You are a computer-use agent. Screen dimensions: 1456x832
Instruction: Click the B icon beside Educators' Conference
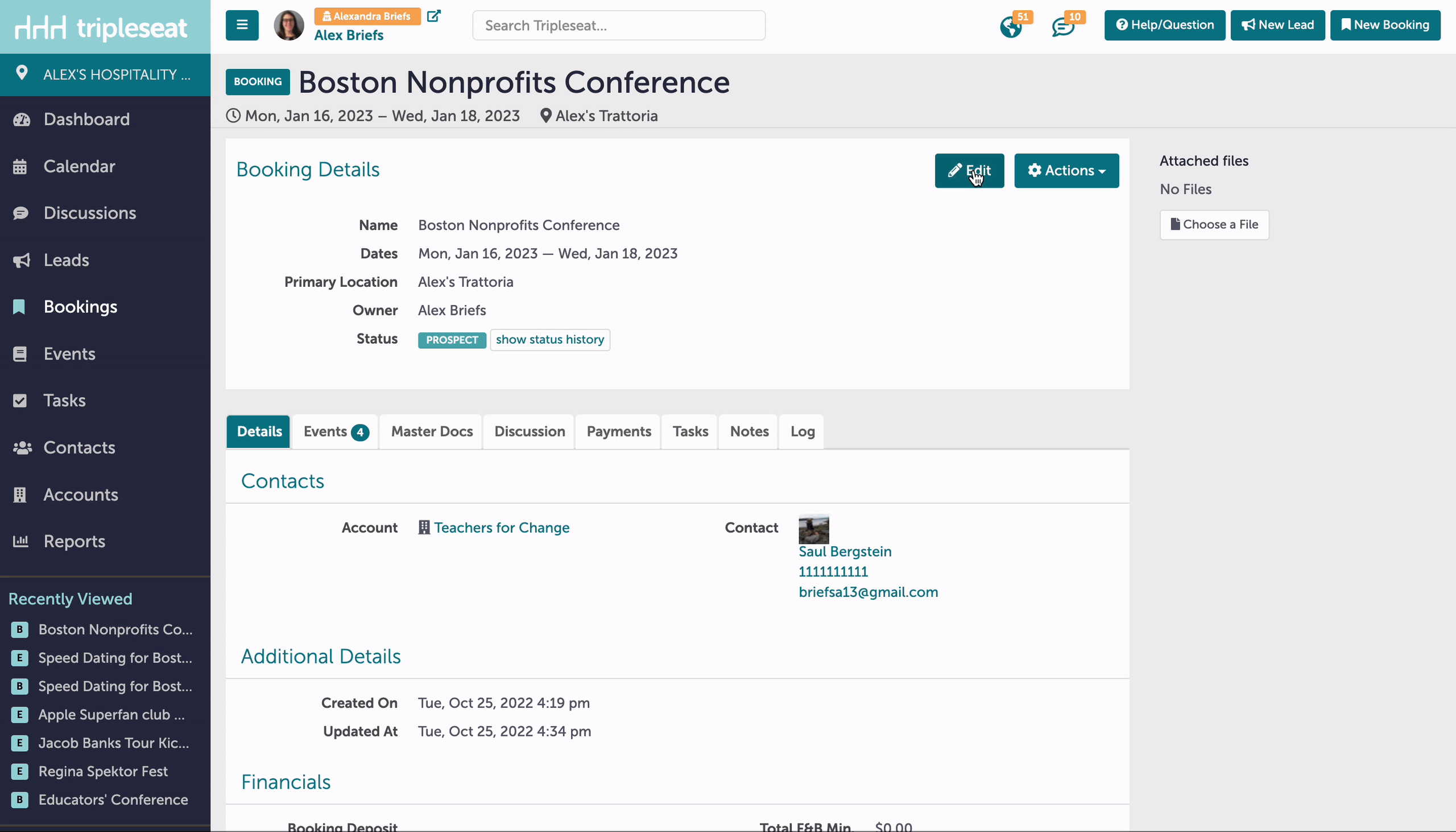pyautogui.click(x=19, y=800)
